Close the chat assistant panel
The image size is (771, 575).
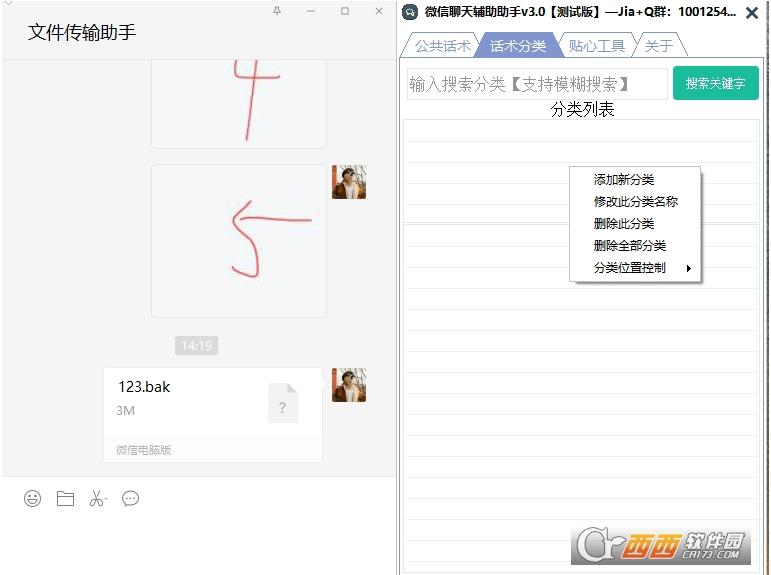752,13
